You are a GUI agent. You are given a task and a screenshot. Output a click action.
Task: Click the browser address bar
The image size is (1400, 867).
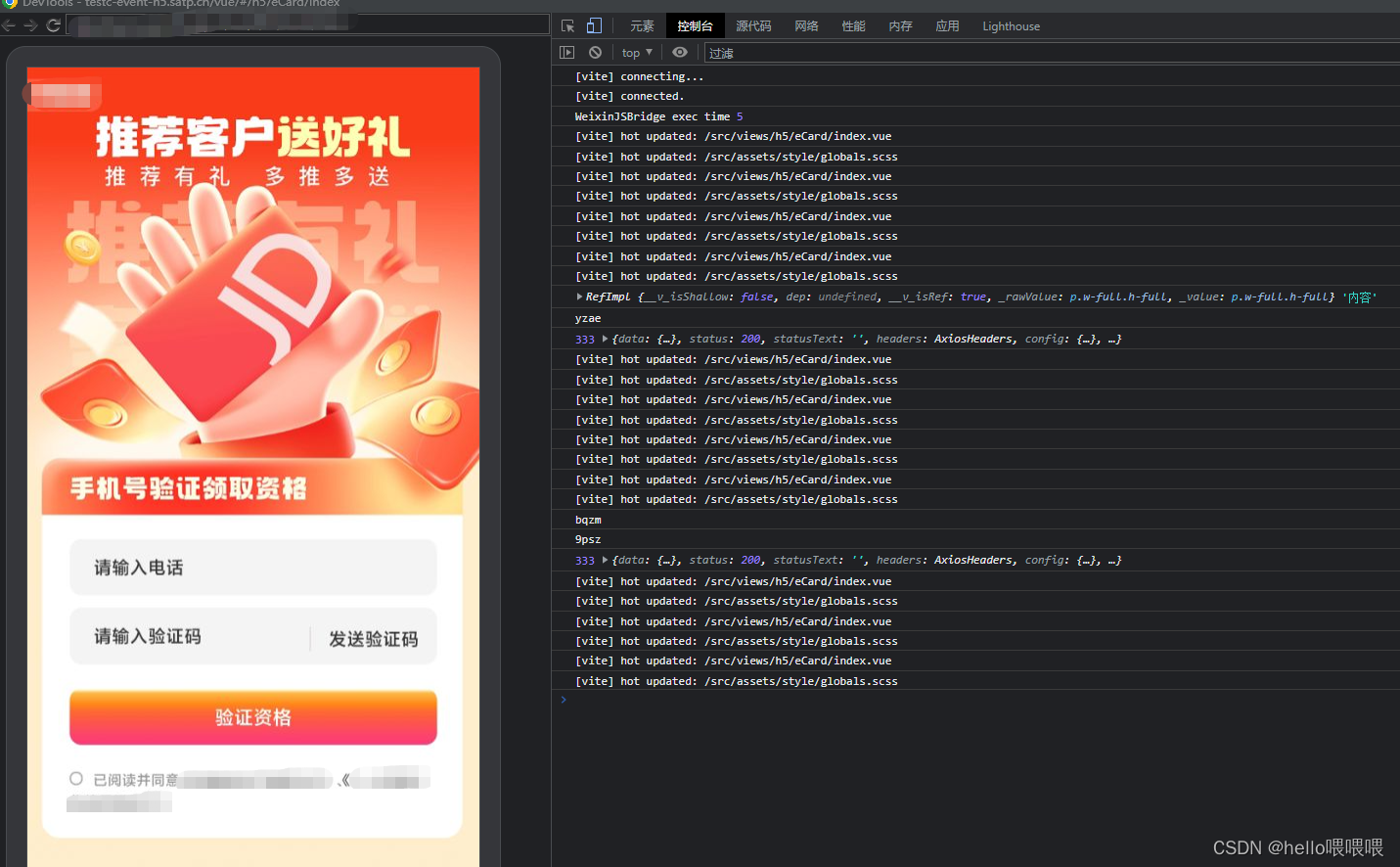pos(308,25)
